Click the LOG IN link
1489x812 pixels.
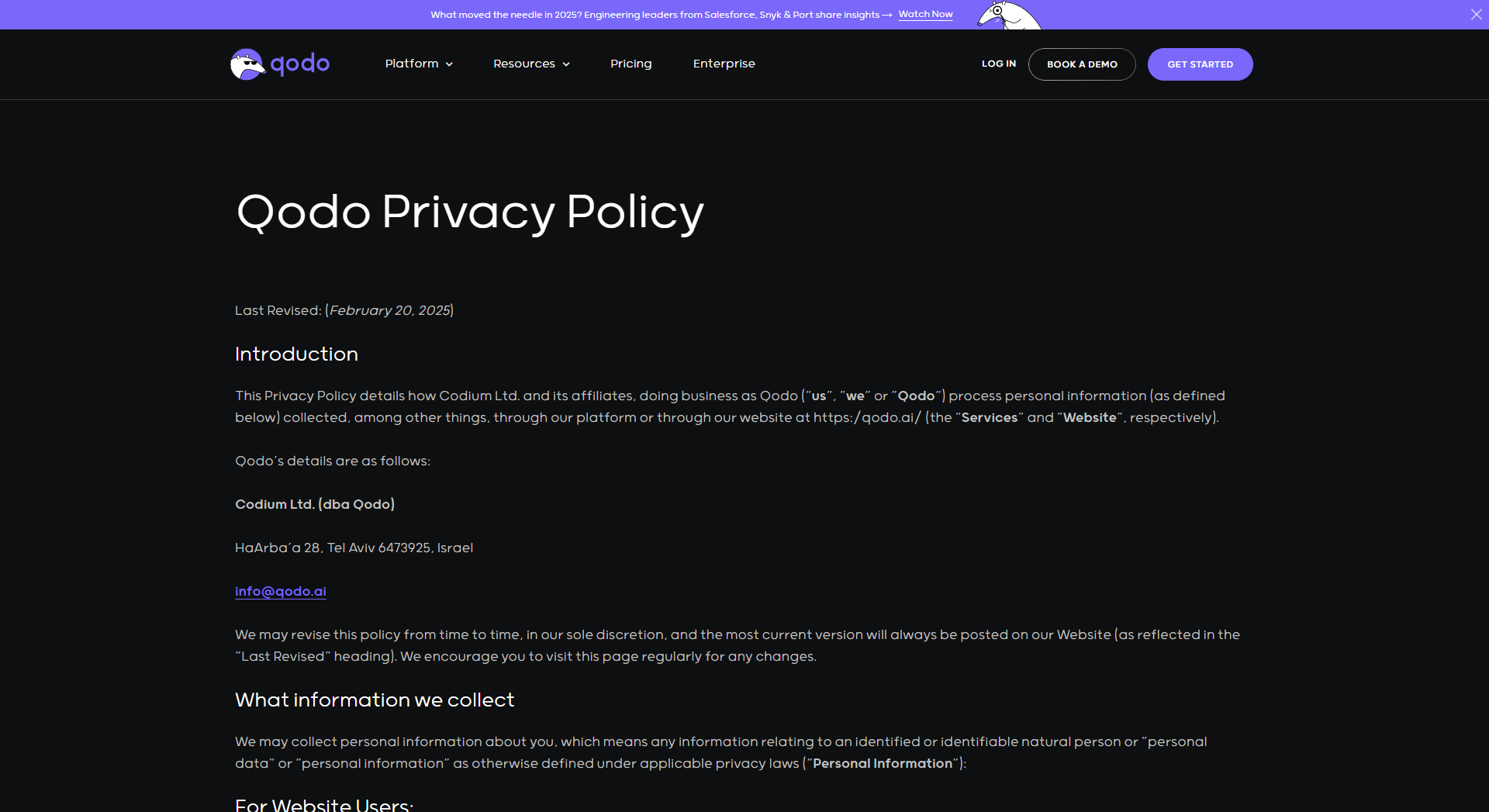point(998,64)
